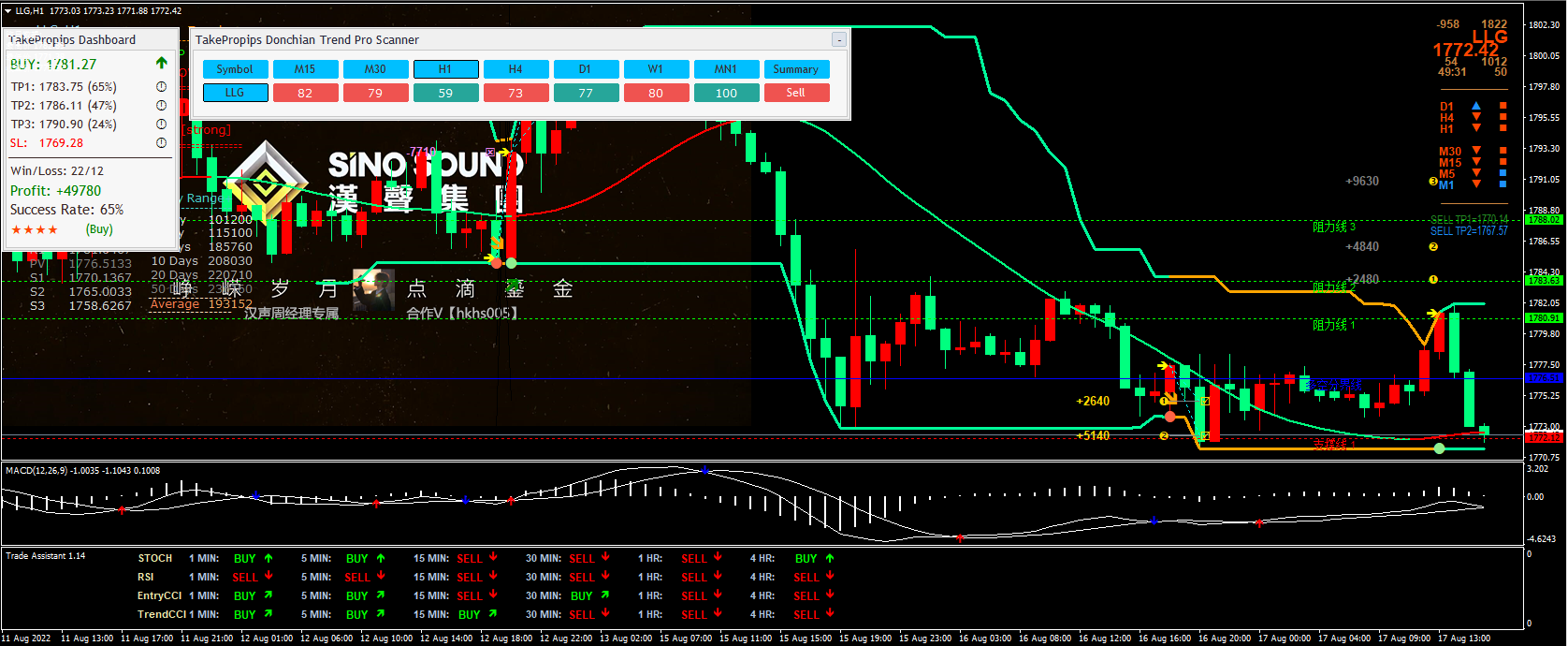
Task: Click the green 1788.02 price axis label
Action: 1544,220
